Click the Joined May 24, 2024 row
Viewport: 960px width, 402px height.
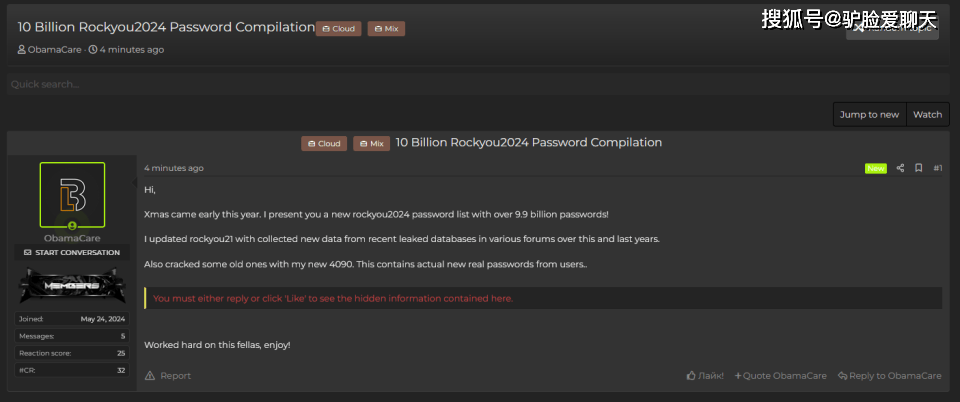pyautogui.click(x=72, y=319)
